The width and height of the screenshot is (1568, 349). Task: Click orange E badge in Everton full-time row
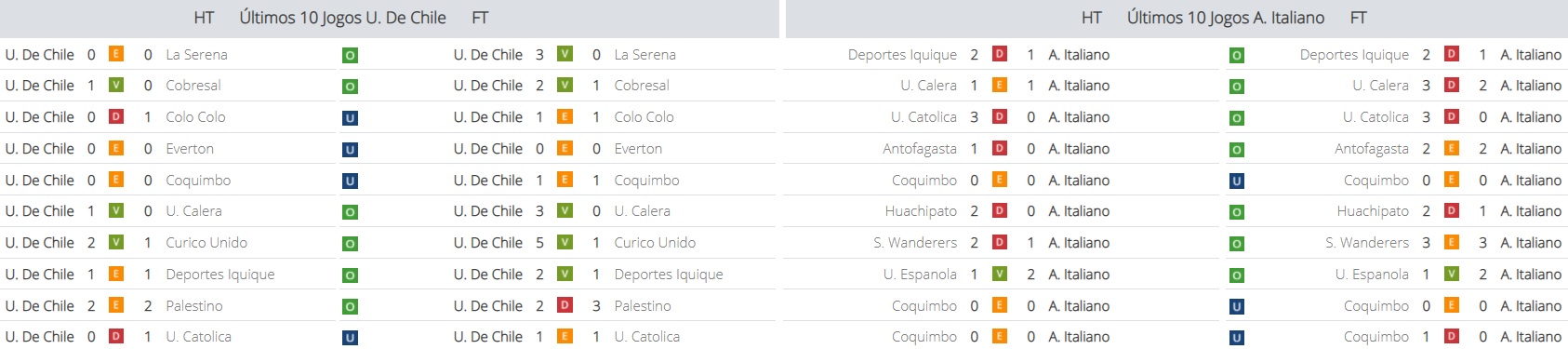pos(565,148)
